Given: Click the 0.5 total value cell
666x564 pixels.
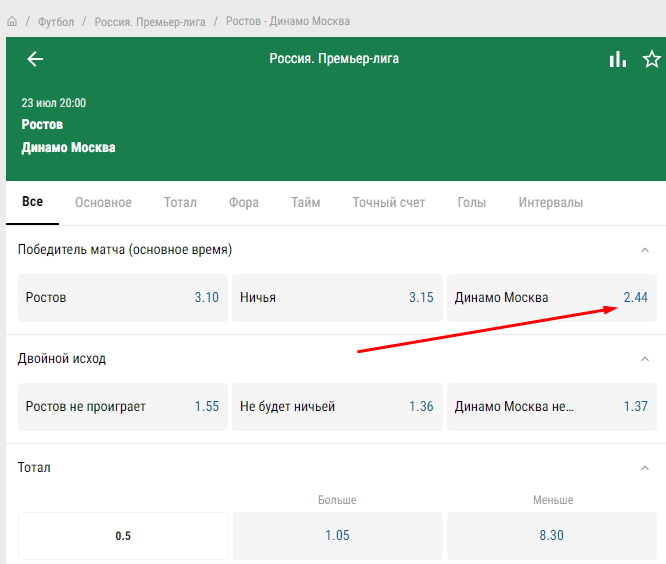Looking at the screenshot, I should click(123, 536).
